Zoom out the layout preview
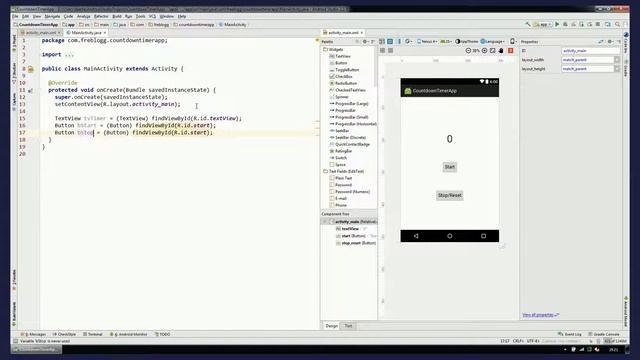The height and width of the screenshot is (360, 640). 468,51
